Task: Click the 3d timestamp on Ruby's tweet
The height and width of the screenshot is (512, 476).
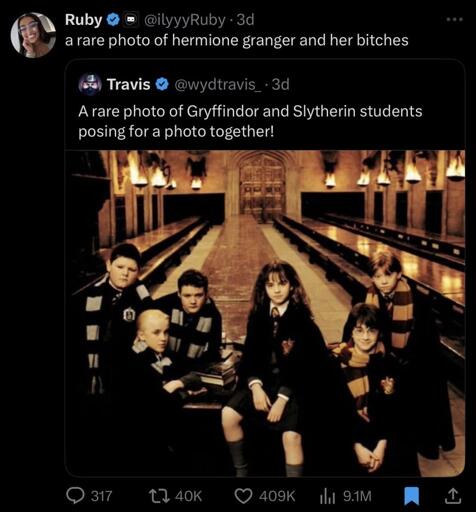Action: pyautogui.click(x=245, y=20)
